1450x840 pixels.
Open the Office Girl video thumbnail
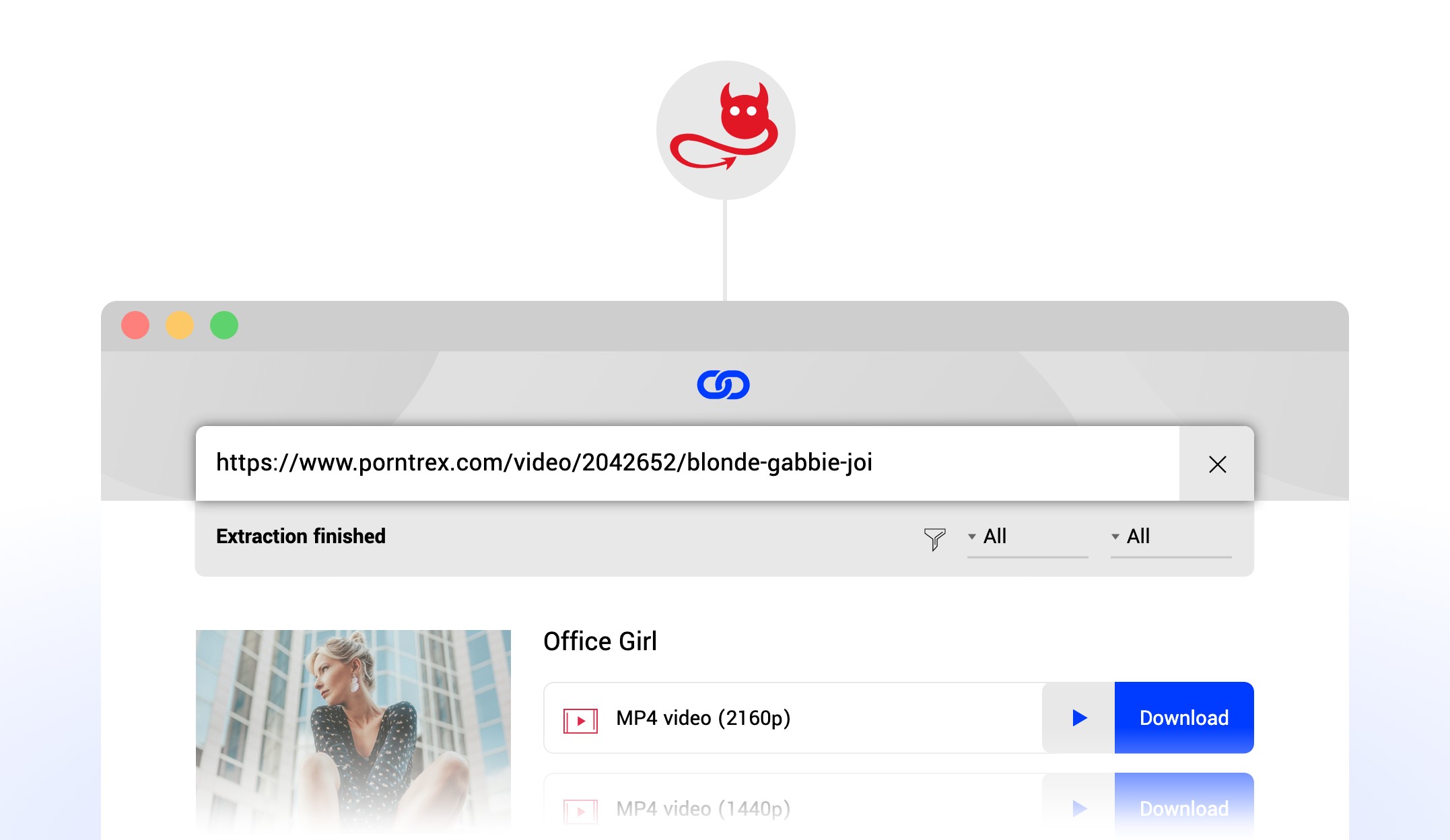353,732
